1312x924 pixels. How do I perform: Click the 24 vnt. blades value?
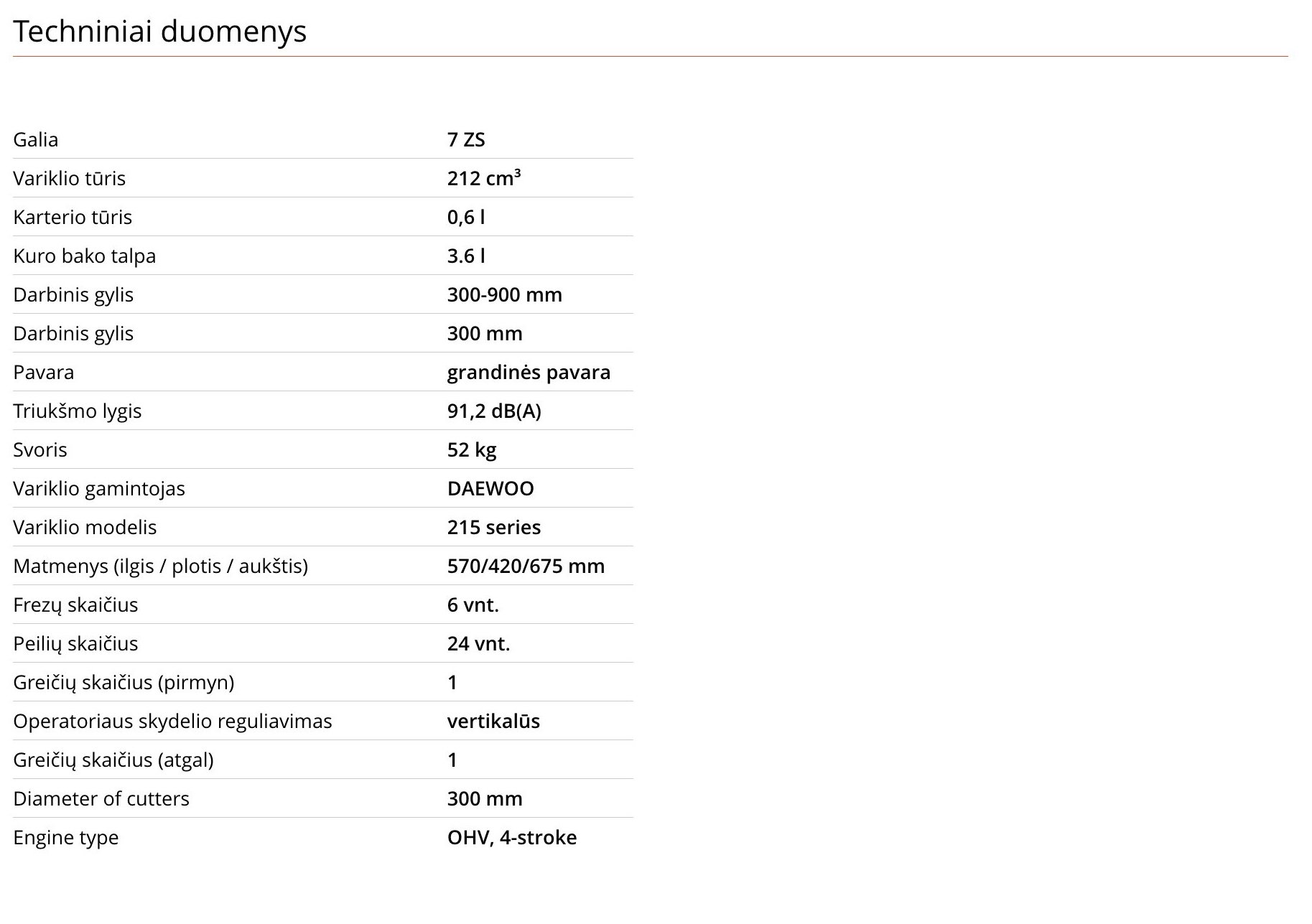(x=478, y=643)
